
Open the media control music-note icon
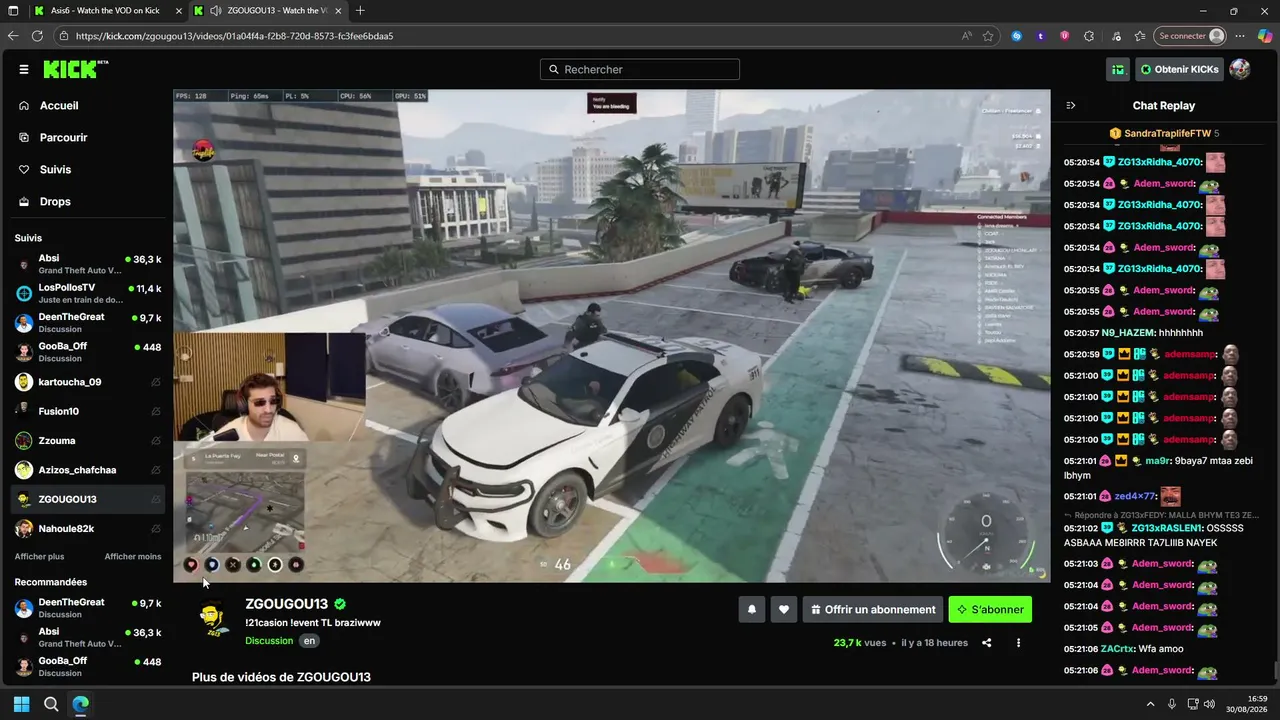(x=1115, y=36)
